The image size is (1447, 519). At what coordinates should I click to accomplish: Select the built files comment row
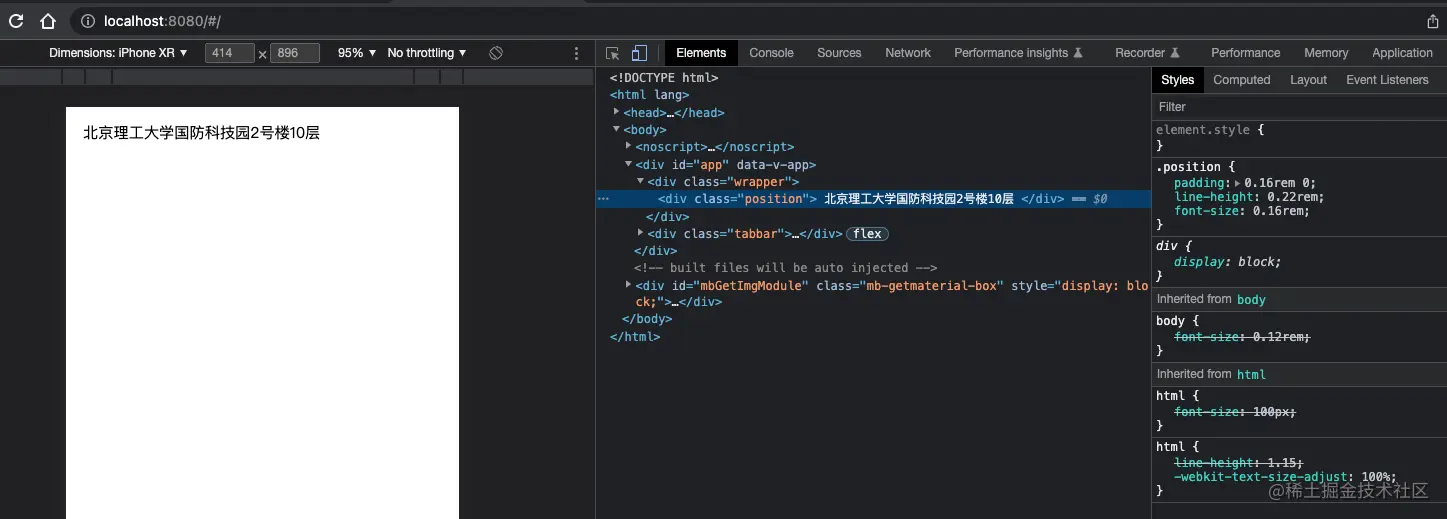[x=785, y=268]
